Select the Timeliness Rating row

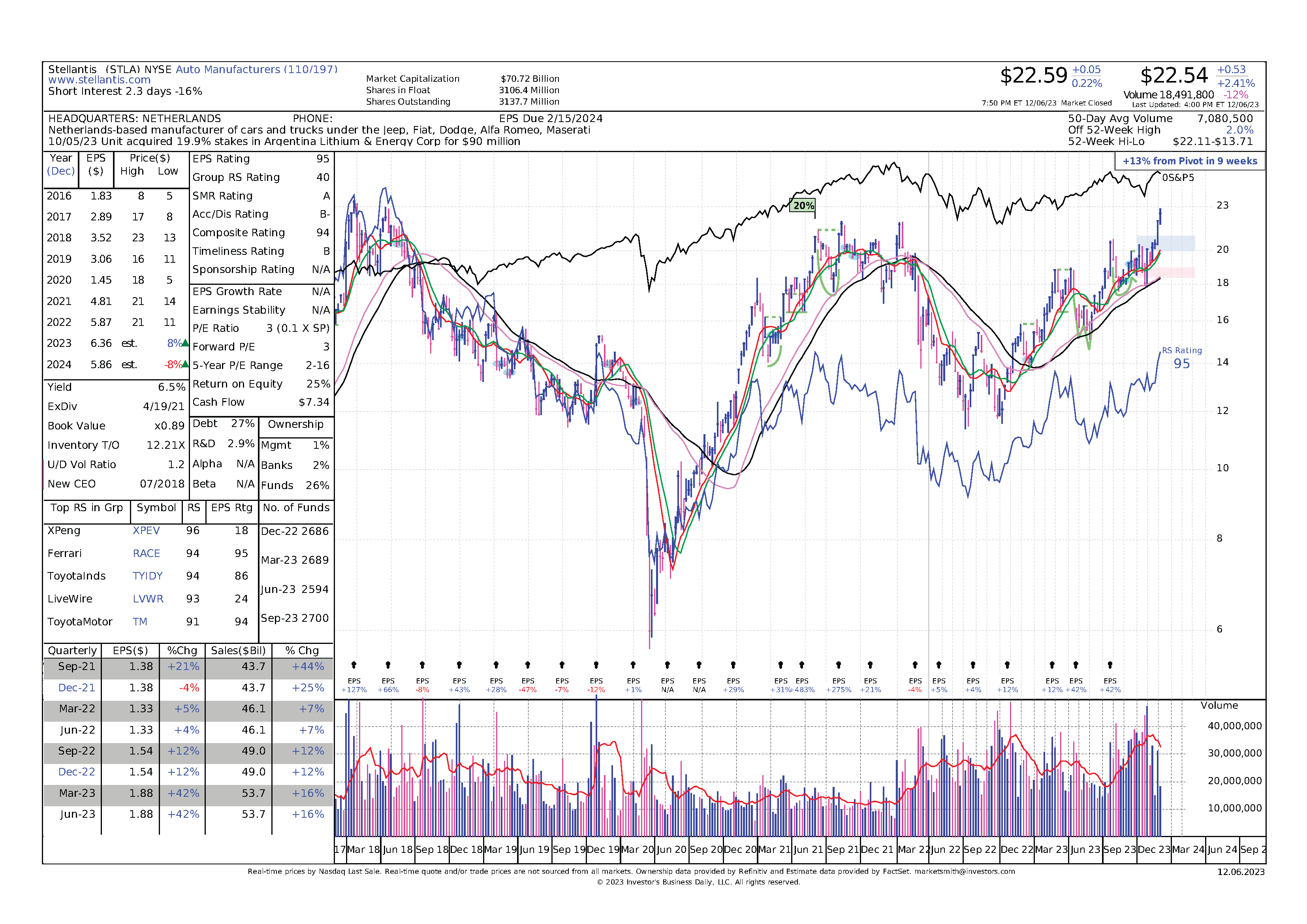pyautogui.click(x=261, y=251)
